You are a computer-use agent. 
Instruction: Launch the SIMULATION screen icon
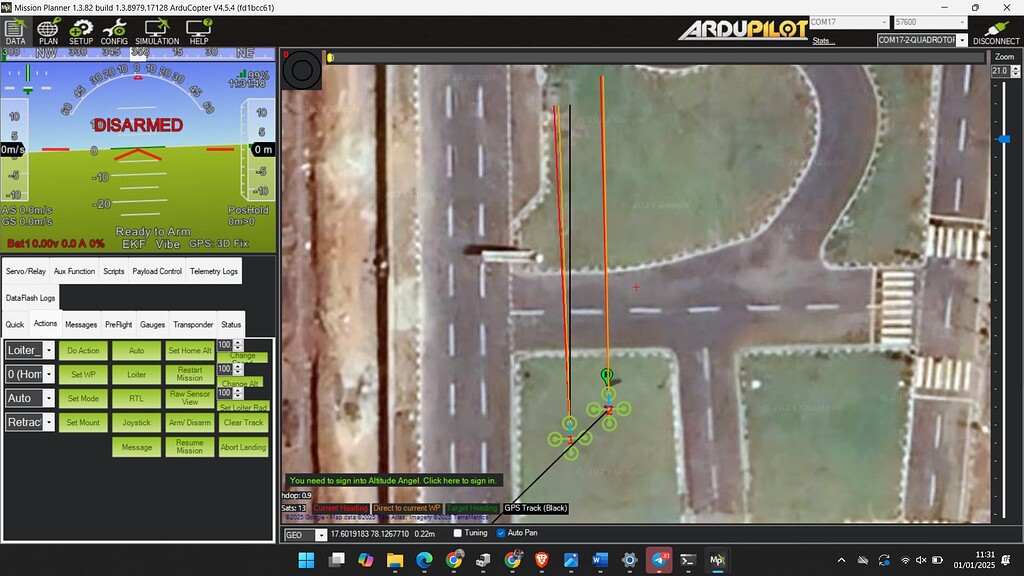pyautogui.click(x=155, y=31)
